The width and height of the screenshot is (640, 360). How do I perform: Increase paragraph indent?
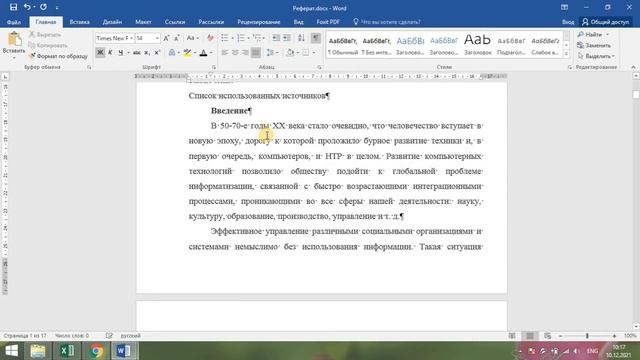point(287,38)
